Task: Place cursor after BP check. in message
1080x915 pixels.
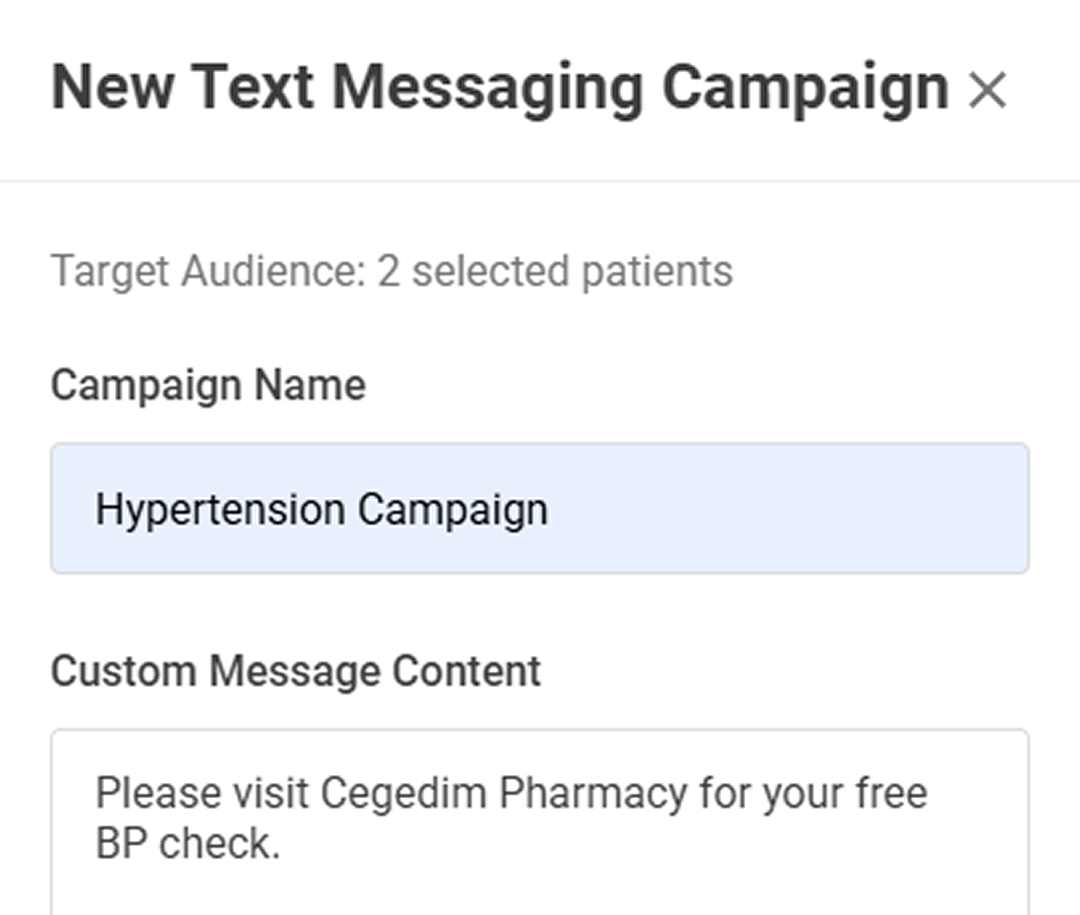Action: pos(284,844)
